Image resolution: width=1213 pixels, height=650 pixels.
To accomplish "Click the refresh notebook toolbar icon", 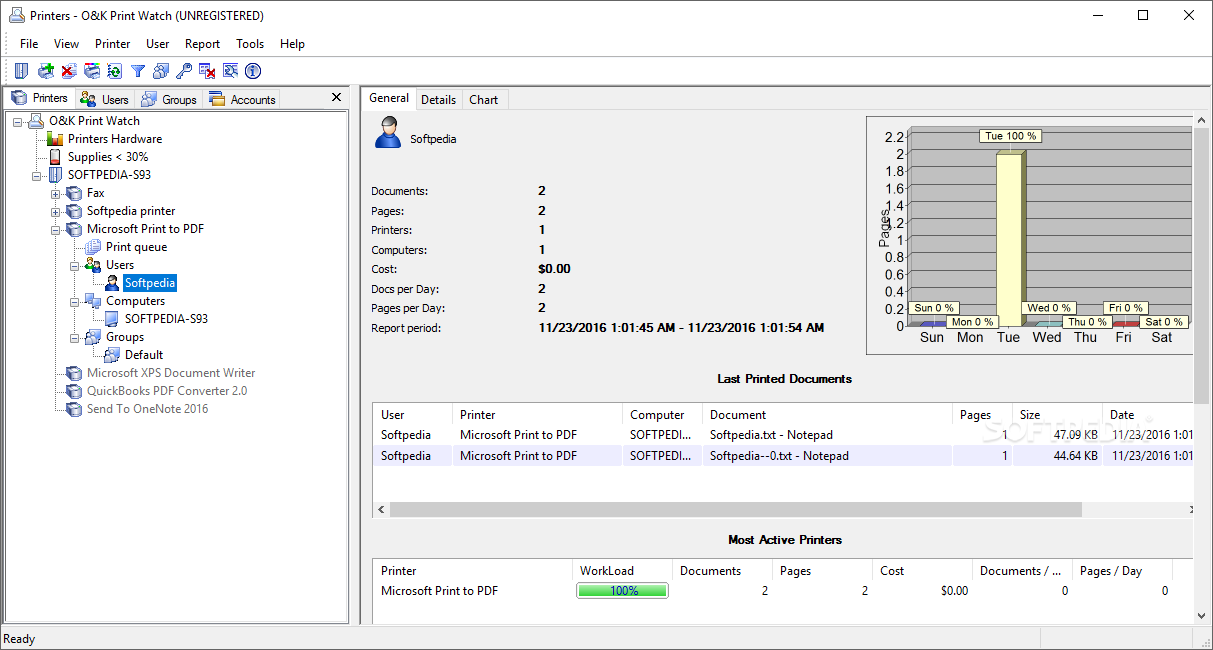I will [114, 71].
